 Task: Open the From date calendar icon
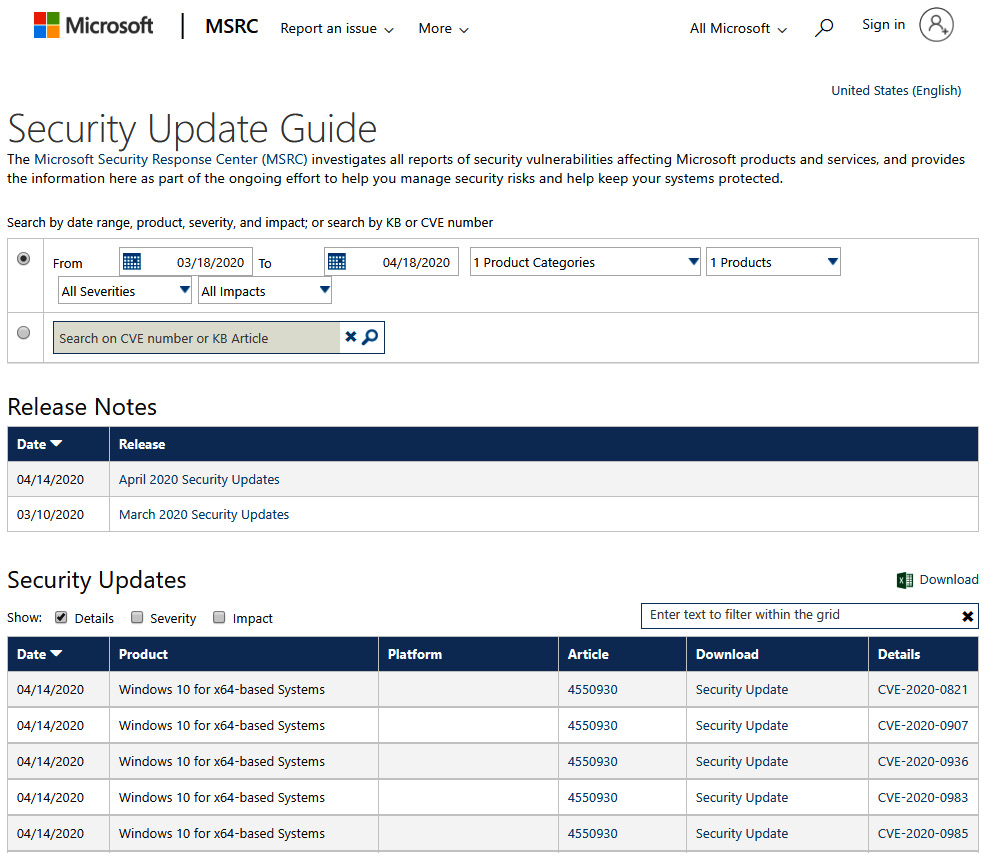pyautogui.click(x=132, y=262)
